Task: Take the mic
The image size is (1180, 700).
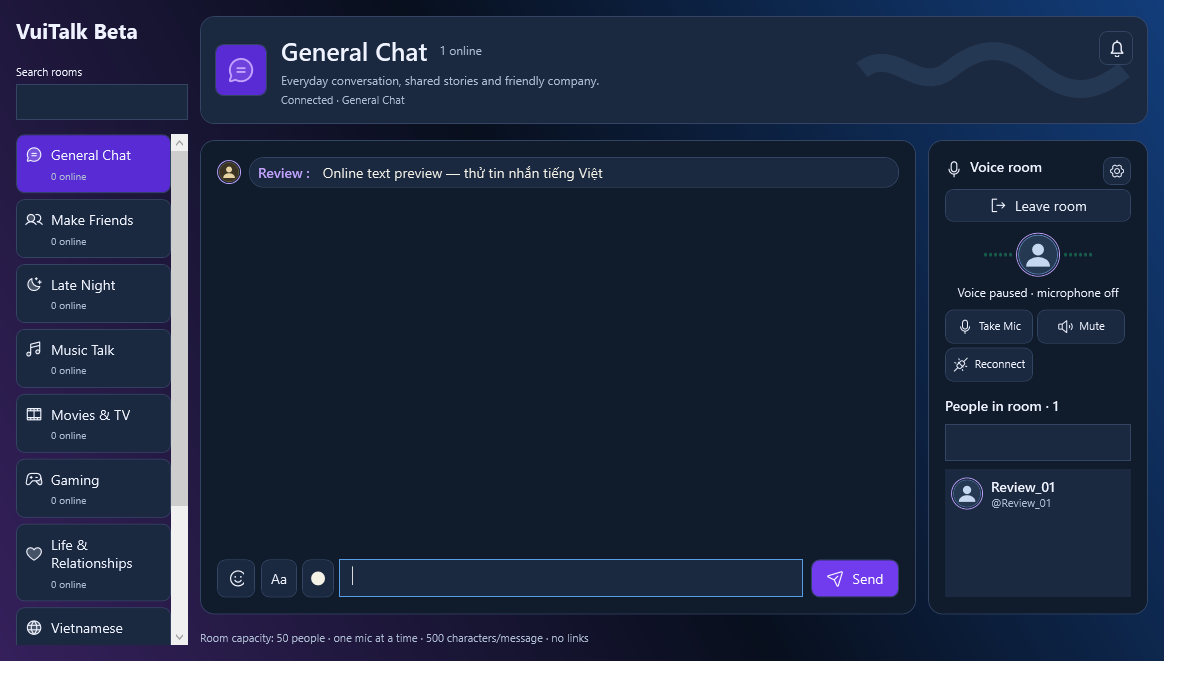Action: (989, 327)
